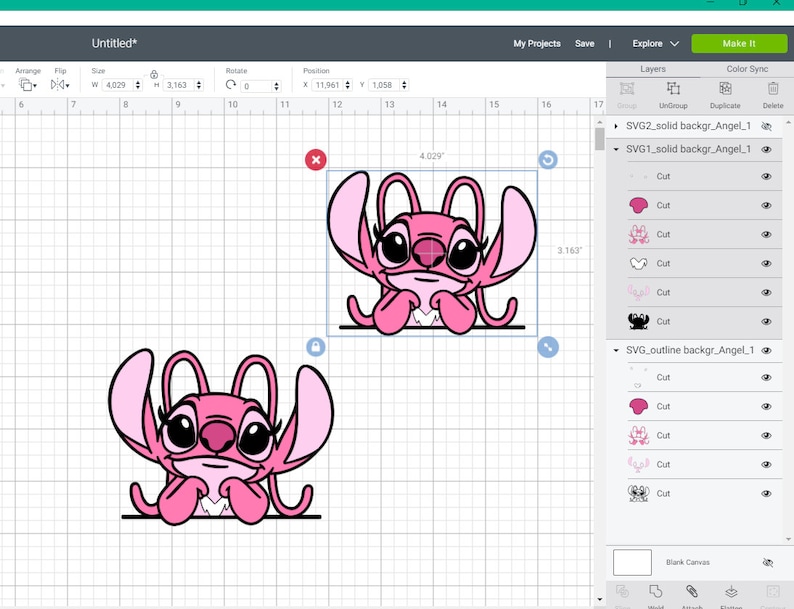794x609 pixels.
Task: Open the Arrange dropdown icon
Action: [x=27, y=85]
